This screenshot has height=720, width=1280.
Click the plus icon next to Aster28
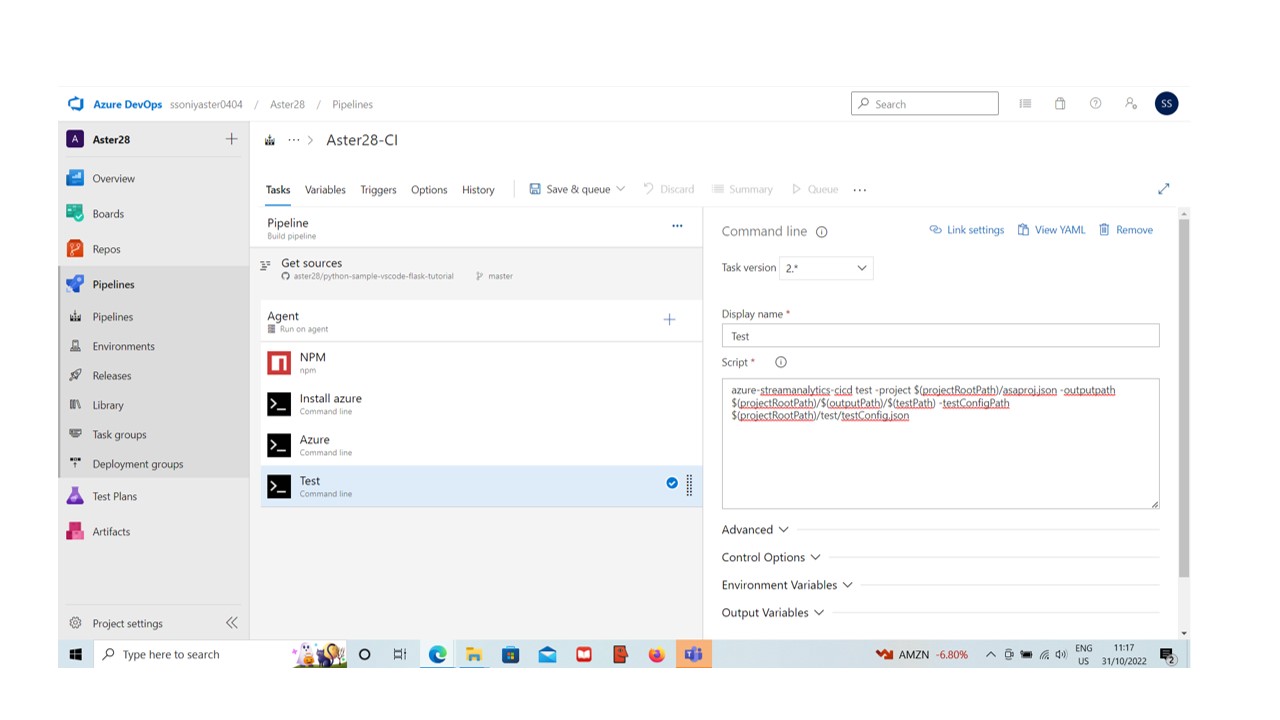tap(231, 139)
